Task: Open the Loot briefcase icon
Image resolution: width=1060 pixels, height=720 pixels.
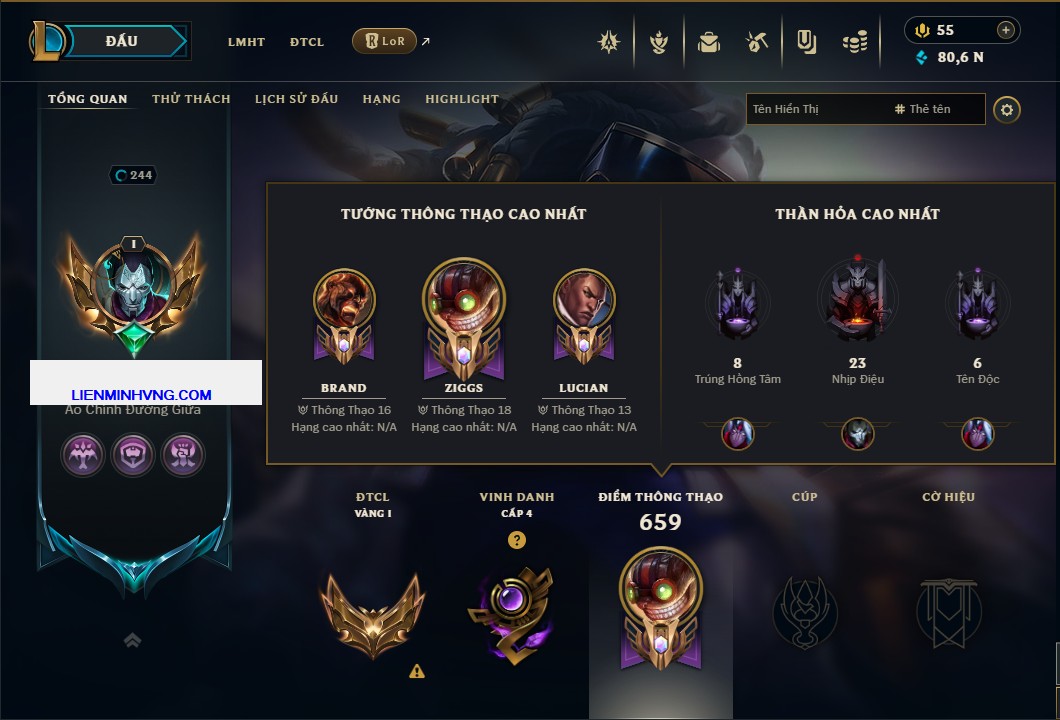Action: coord(708,42)
